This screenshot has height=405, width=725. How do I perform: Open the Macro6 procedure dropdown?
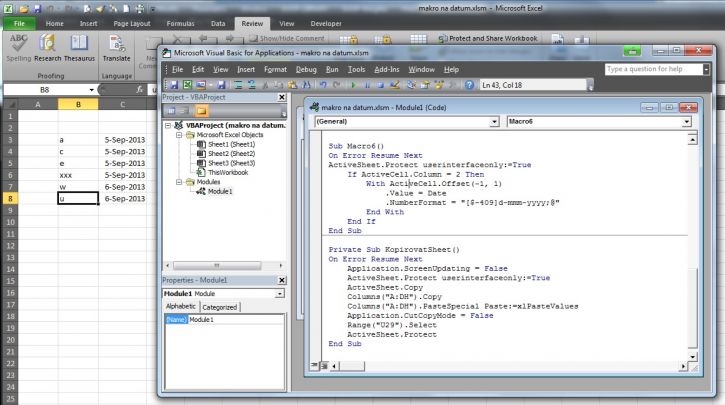pyautogui.click(x=687, y=122)
